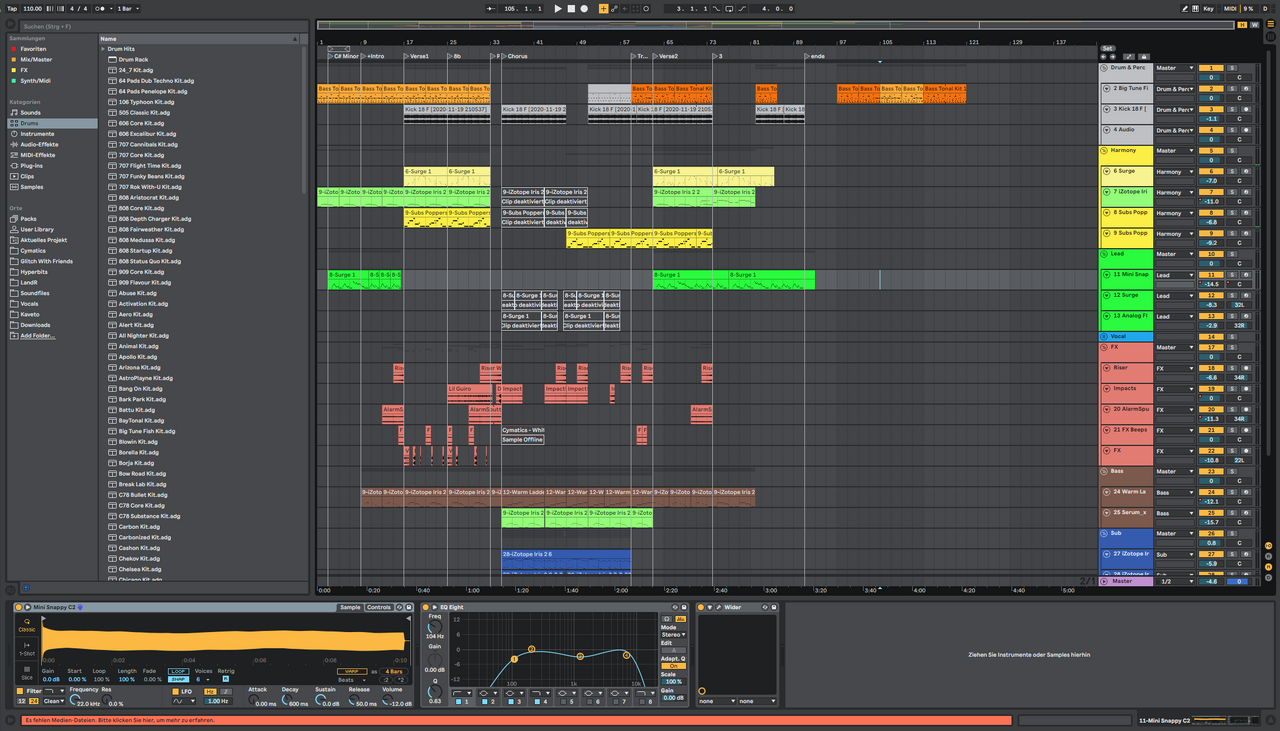Click the Tap tempo button
The width and height of the screenshot is (1280, 731).
click(12, 8)
